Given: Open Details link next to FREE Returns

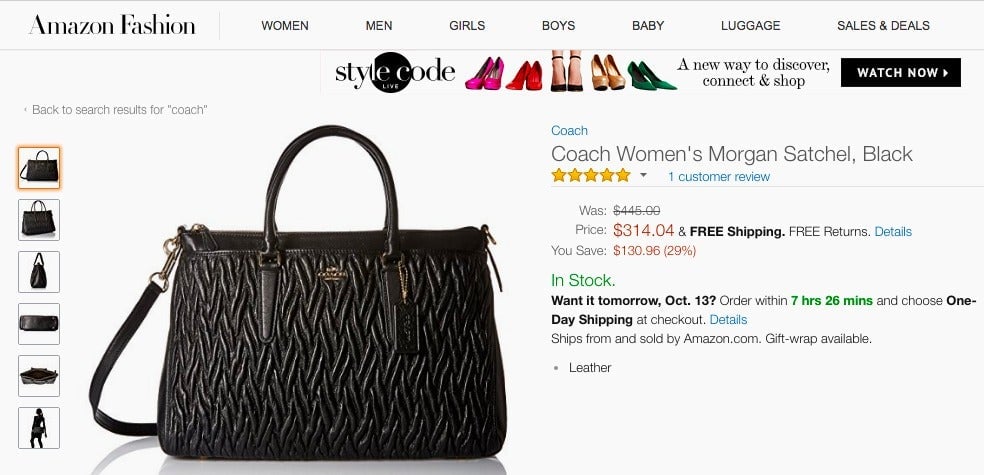Looking at the screenshot, I should 893,232.
